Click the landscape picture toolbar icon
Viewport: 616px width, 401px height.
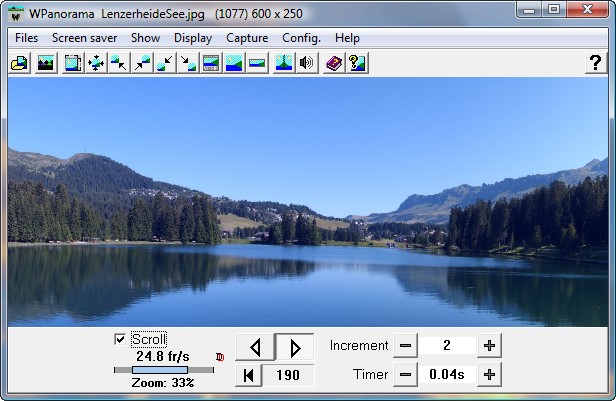[x=45, y=63]
